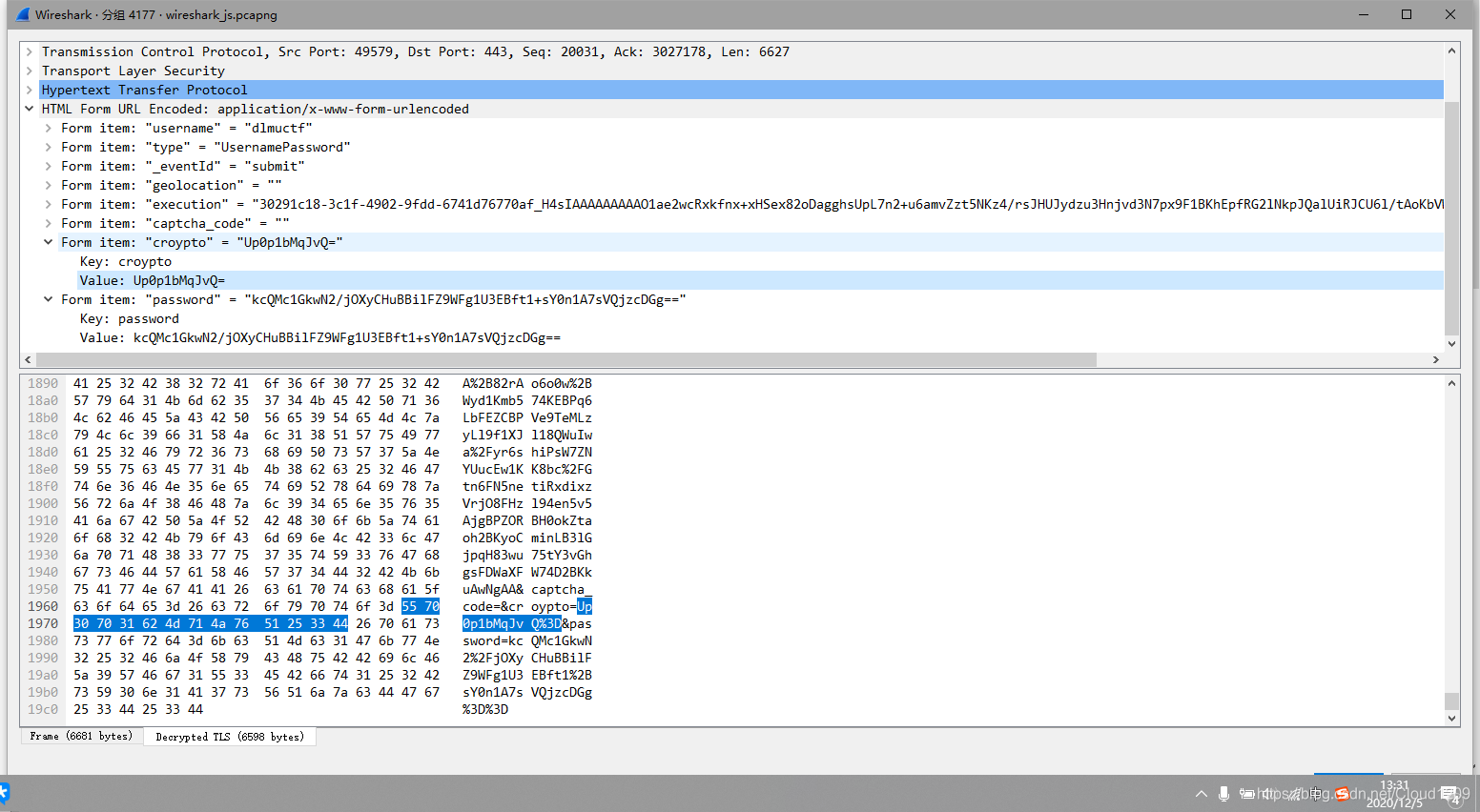
Task: Expand the Hypertext Transfer Protocol row
Action: [x=30, y=90]
